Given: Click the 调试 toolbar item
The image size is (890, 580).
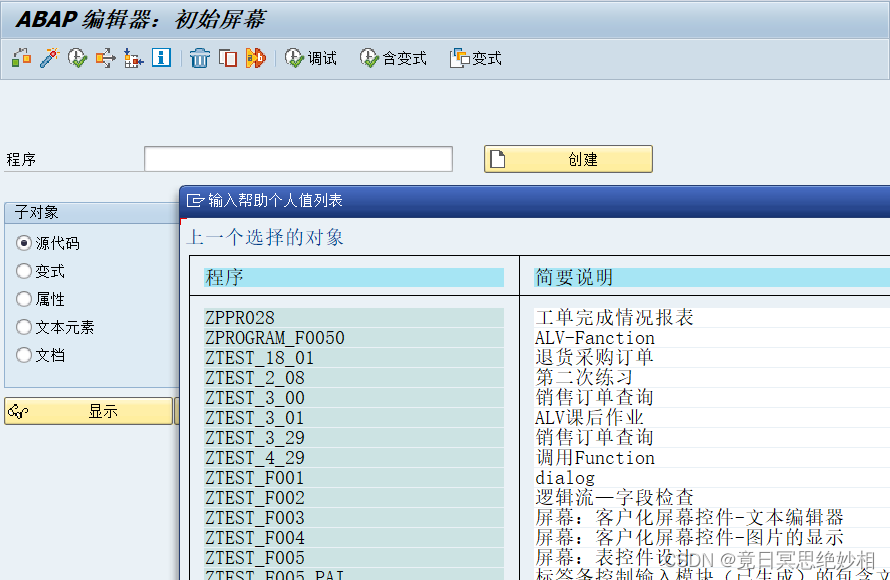Looking at the screenshot, I should pos(311,58).
